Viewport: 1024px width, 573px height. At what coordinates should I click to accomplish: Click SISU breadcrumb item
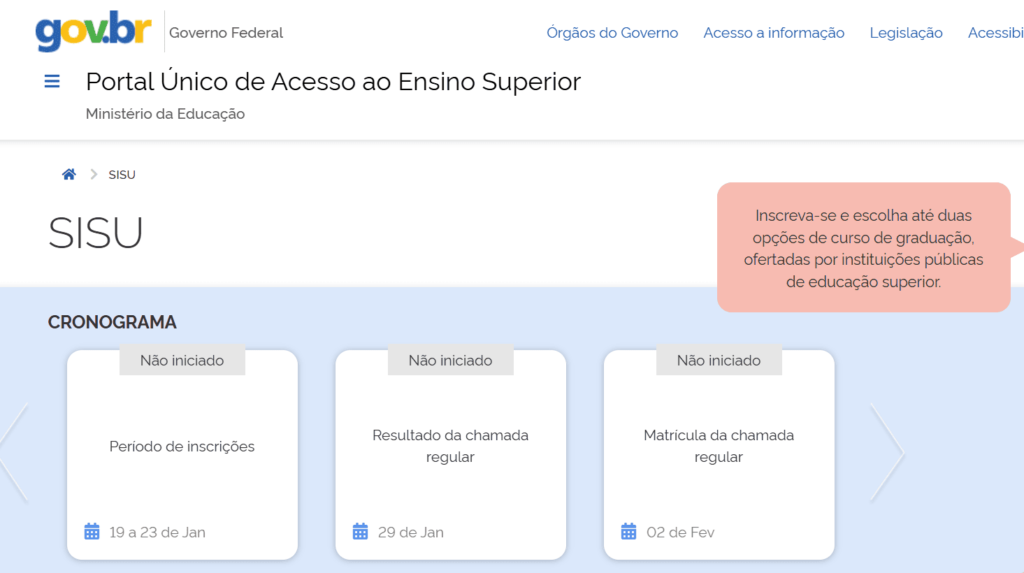[x=122, y=175]
